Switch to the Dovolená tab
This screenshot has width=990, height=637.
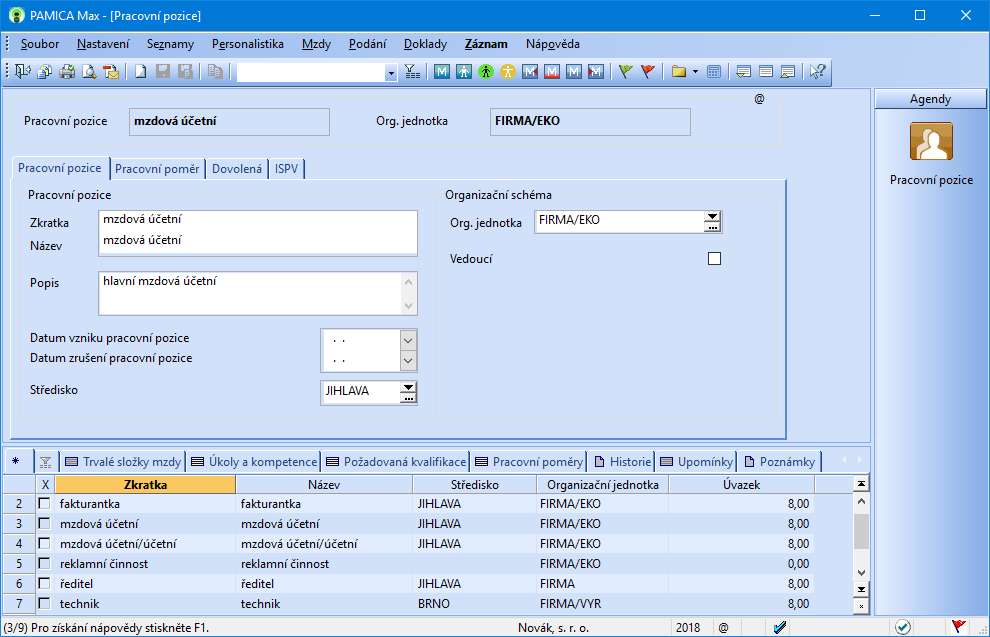pyautogui.click(x=237, y=169)
